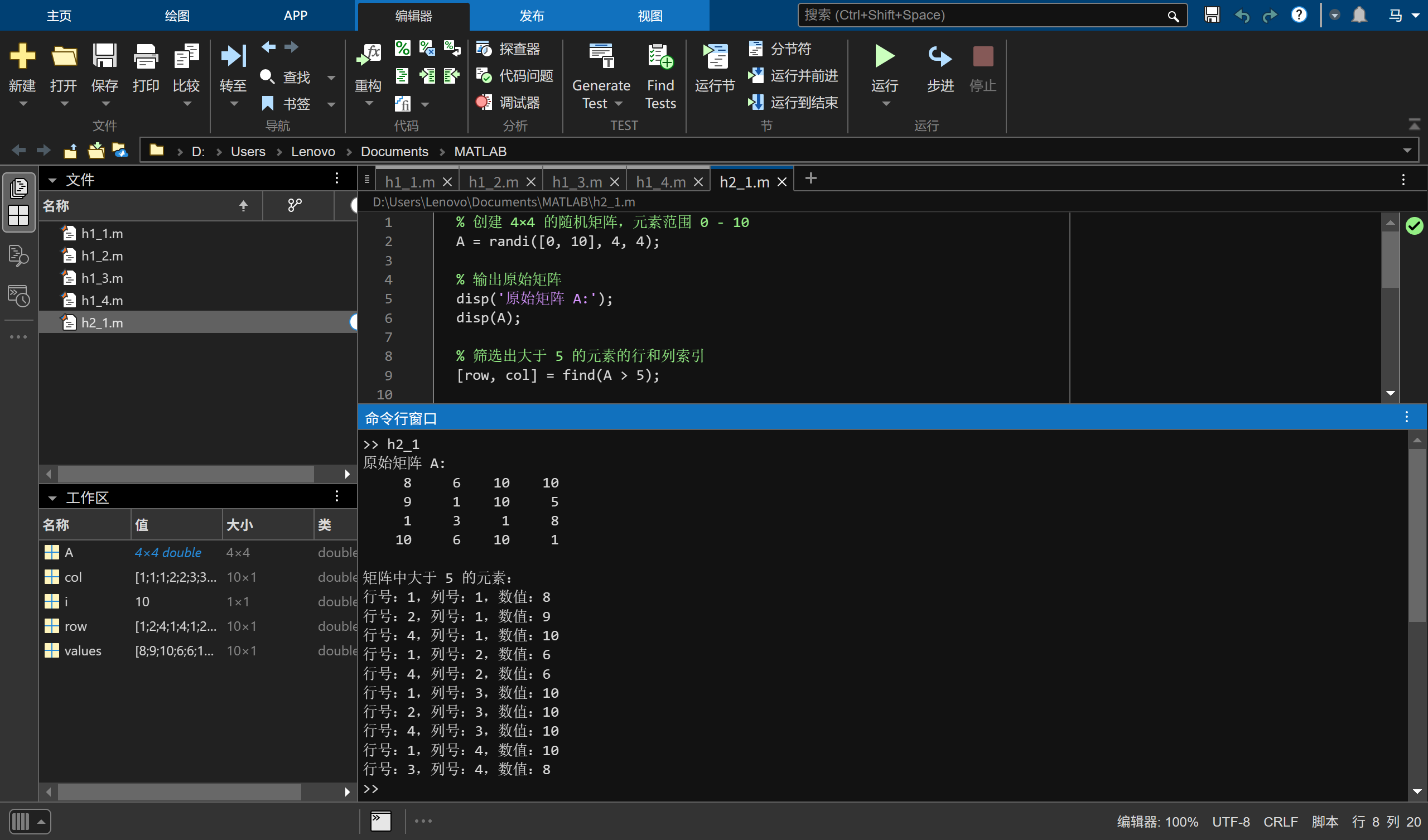Screen dimensions: 1428x840
Task: Click Run to End (运行到结束) button
Action: coord(793,103)
